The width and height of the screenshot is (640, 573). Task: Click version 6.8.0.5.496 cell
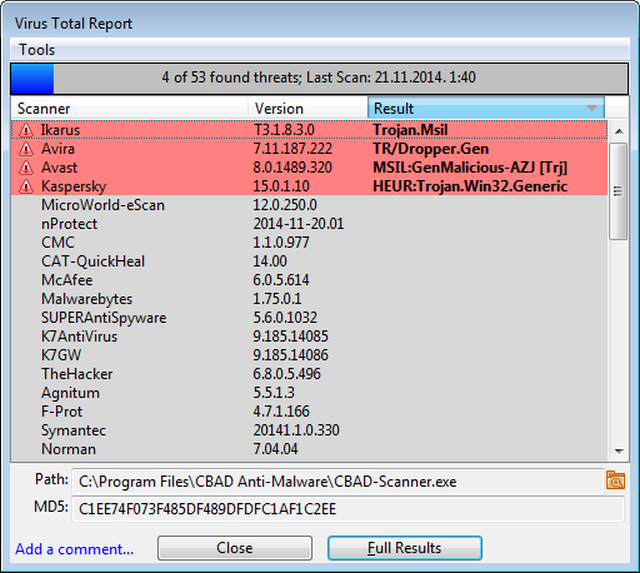pos(287,374)
